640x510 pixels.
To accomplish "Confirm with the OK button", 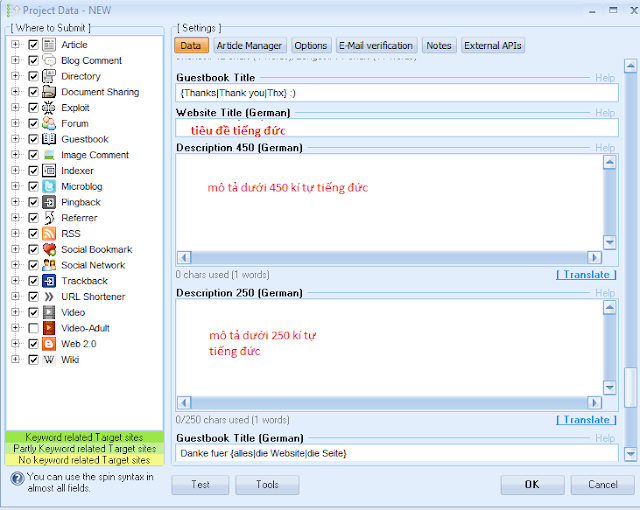I will click(533, 485).
